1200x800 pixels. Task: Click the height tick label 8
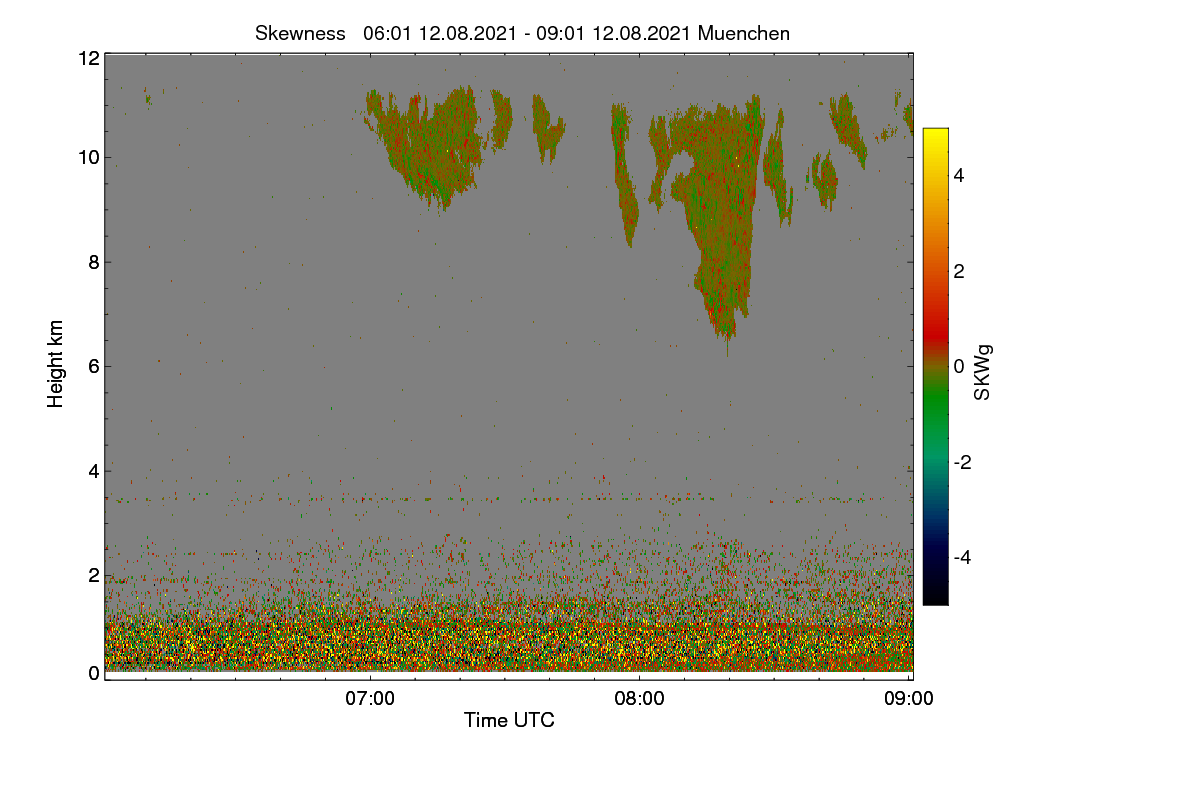94,262
